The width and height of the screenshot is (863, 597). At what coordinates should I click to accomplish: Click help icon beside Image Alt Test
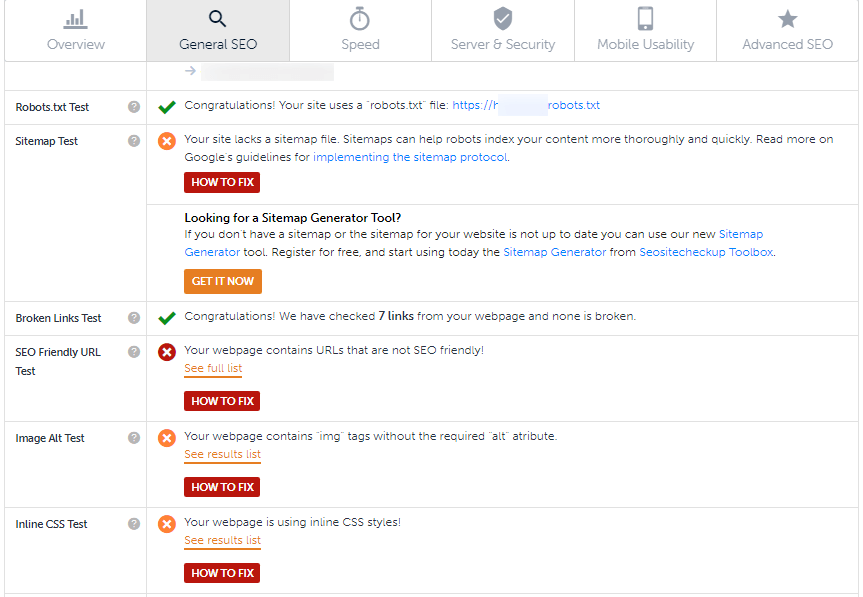134,438
